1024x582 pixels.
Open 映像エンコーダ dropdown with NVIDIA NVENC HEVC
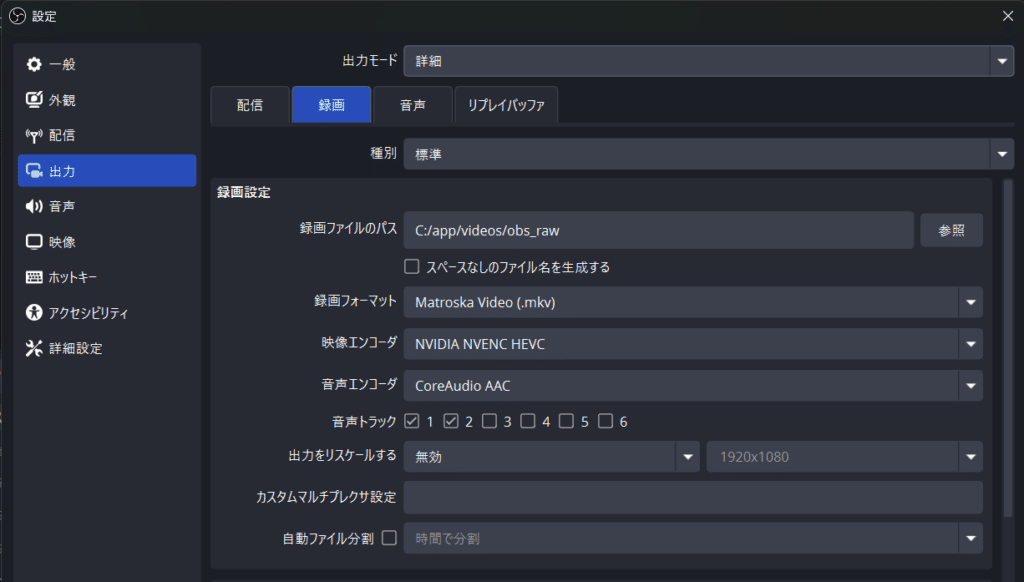coord(693,344)
